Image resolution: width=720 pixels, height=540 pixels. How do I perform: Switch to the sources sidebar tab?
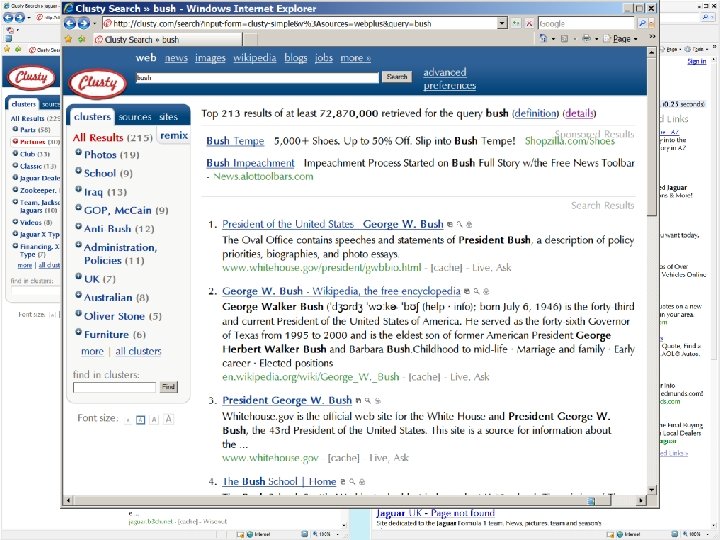coord(135,118)
